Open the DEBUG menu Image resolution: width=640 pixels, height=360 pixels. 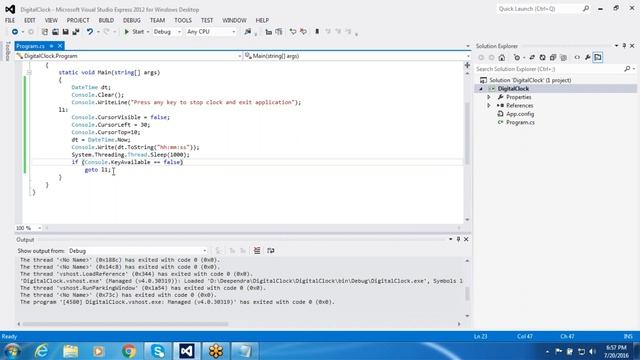pos(131,20)
